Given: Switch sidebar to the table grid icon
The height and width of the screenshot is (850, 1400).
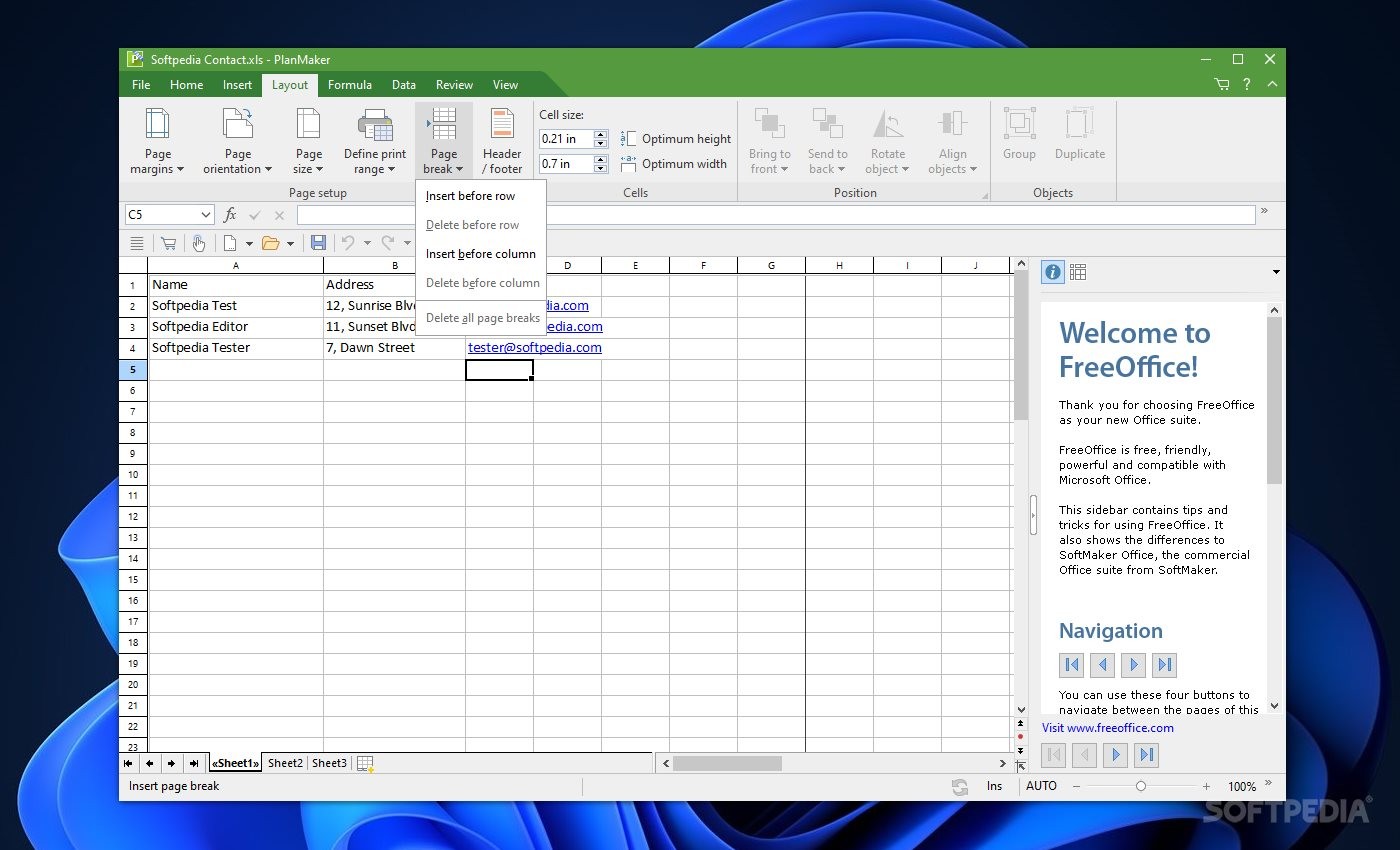Looking at the screenshot, I should [1078, 272].
